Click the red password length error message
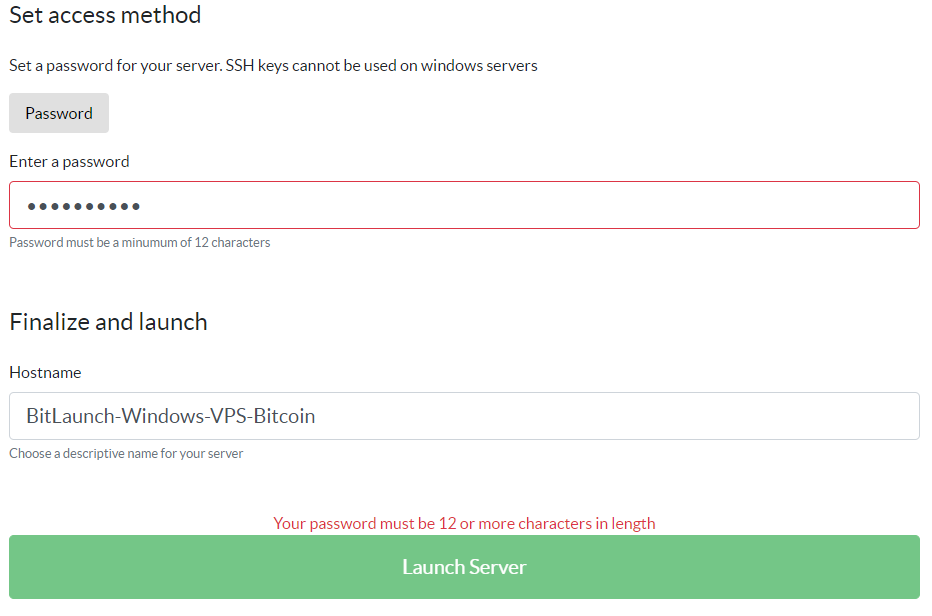 coord(464,523)
